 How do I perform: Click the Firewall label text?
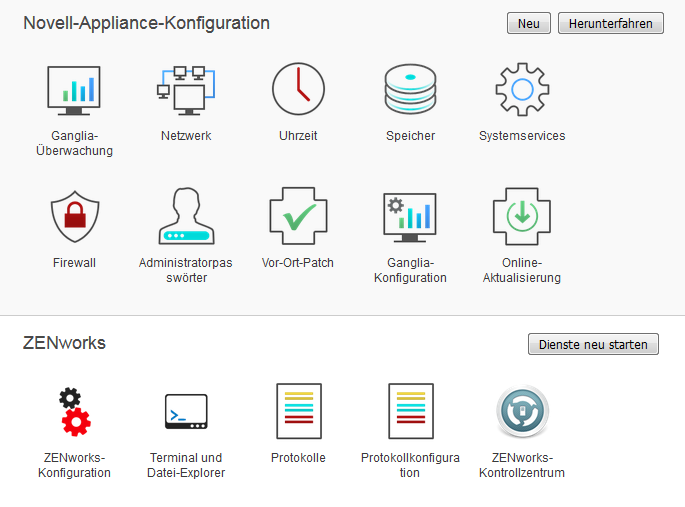74,263
